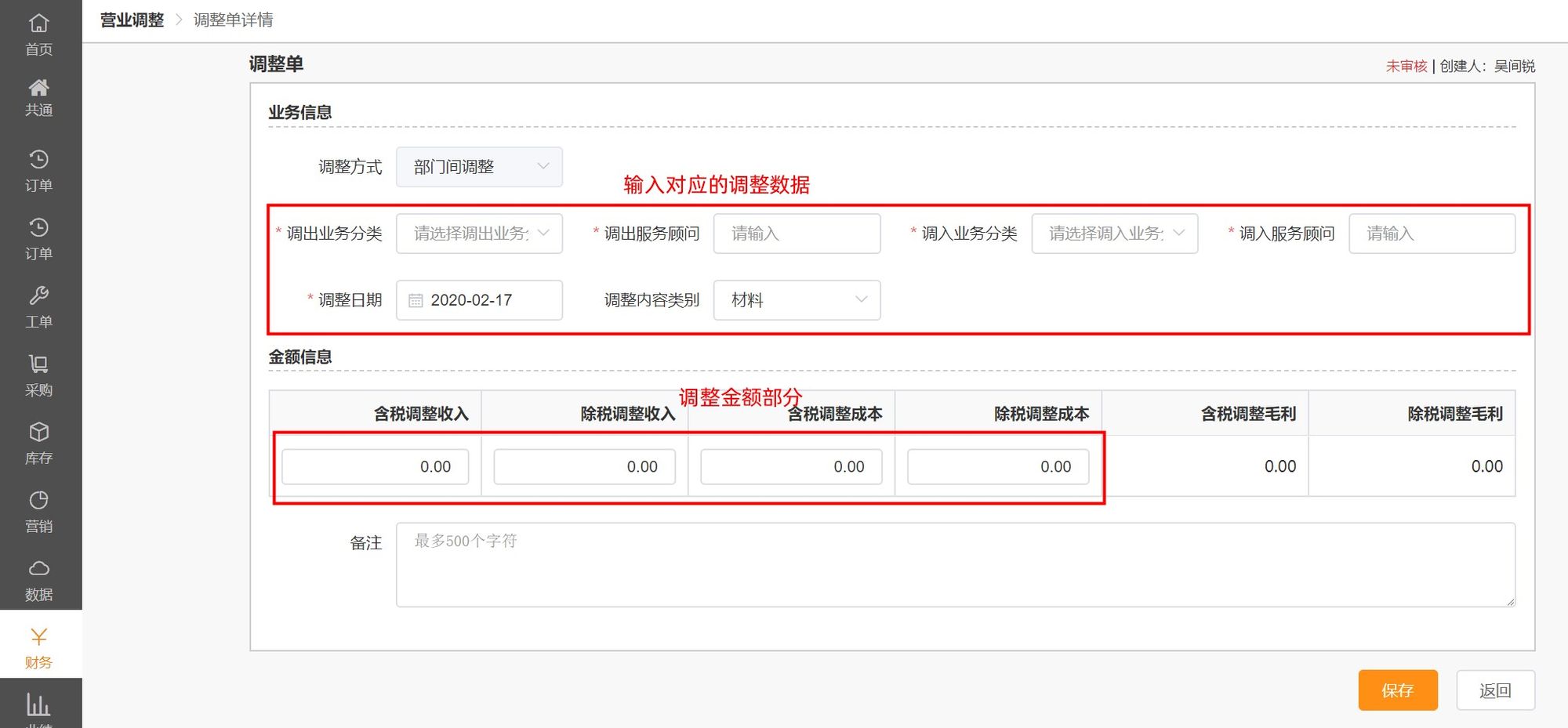The image size is (1568, 728).
Task: Click the 返回 button
Action: point(1495,690)
